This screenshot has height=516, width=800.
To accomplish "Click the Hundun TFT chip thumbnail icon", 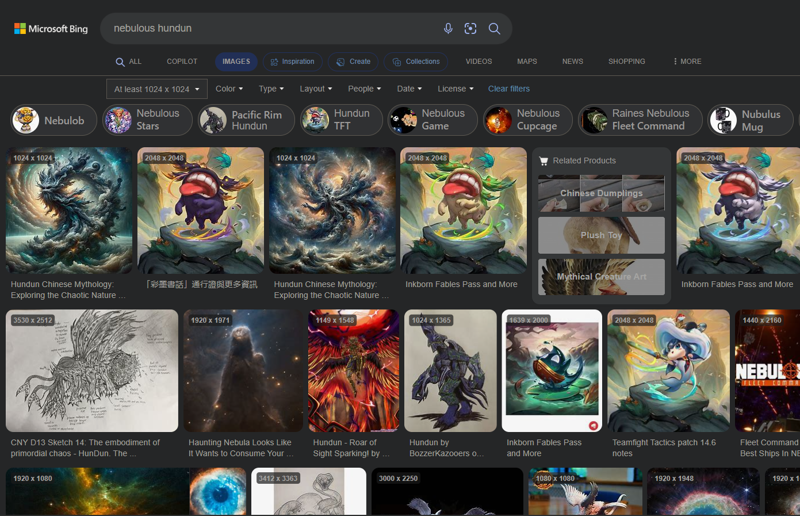I will click(x=316, y=120).
